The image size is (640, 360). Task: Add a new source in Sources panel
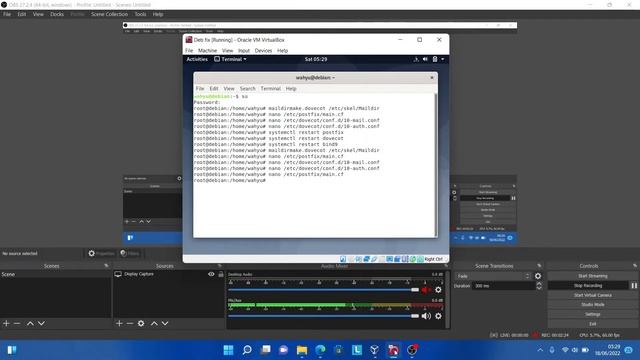coord(119,323)
